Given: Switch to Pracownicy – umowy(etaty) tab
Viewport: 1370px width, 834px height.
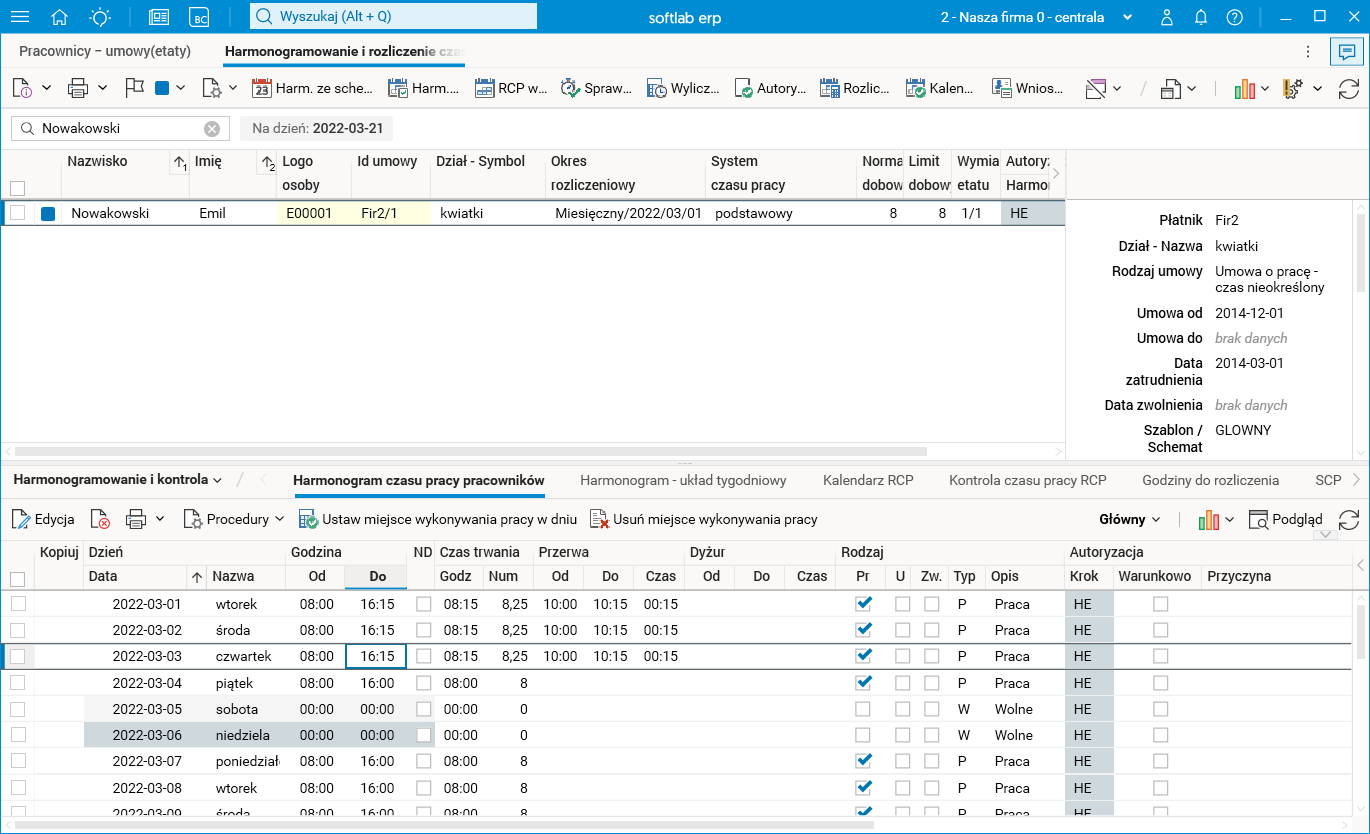Looking at the screenshot, I should [x=105, y=51].
